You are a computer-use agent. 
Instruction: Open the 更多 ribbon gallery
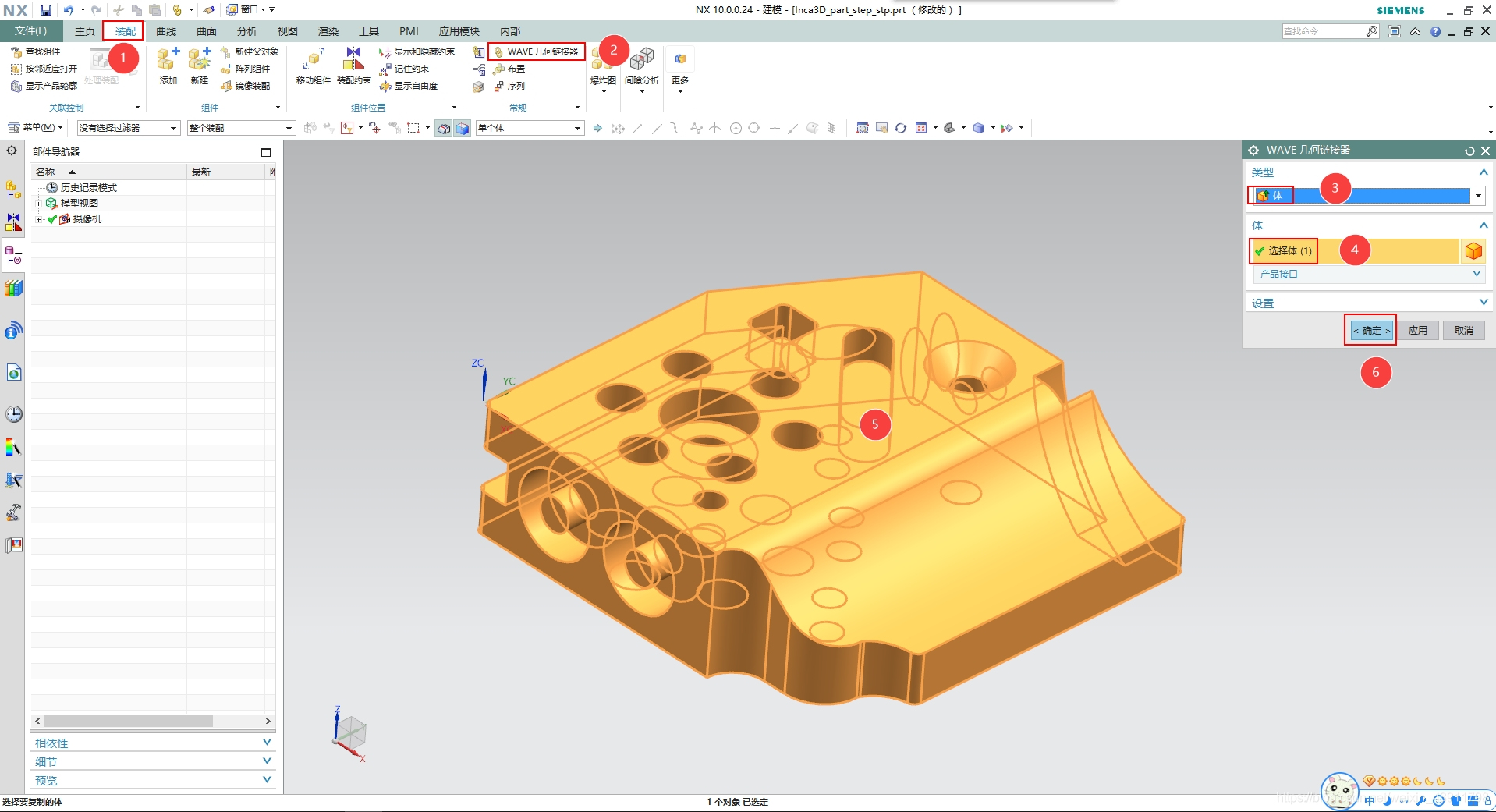[x=680, y=72]
